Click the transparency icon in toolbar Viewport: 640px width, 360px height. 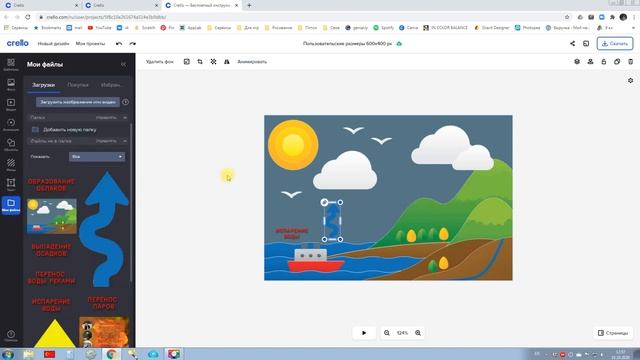213,62
